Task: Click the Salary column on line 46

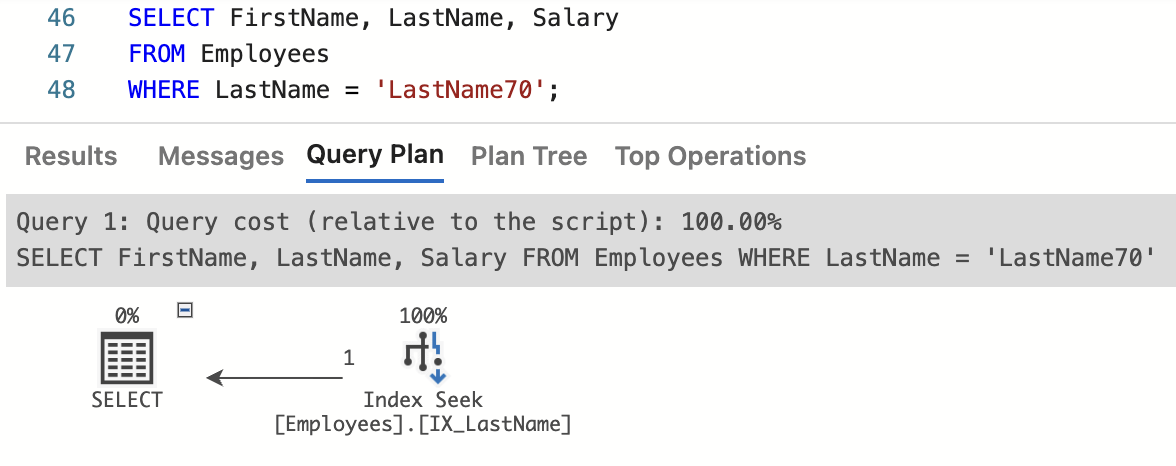Action: [x=576, y=18]
